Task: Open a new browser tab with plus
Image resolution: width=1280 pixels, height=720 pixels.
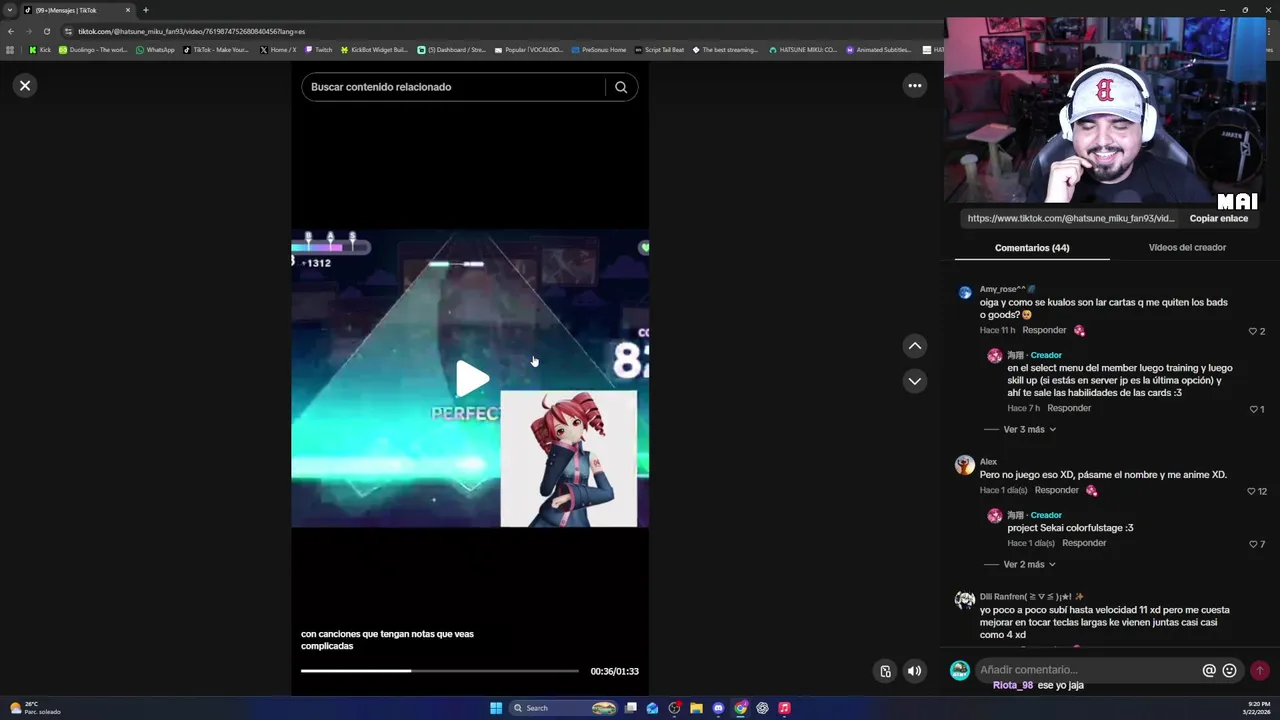Action: [x=145, y=10]
